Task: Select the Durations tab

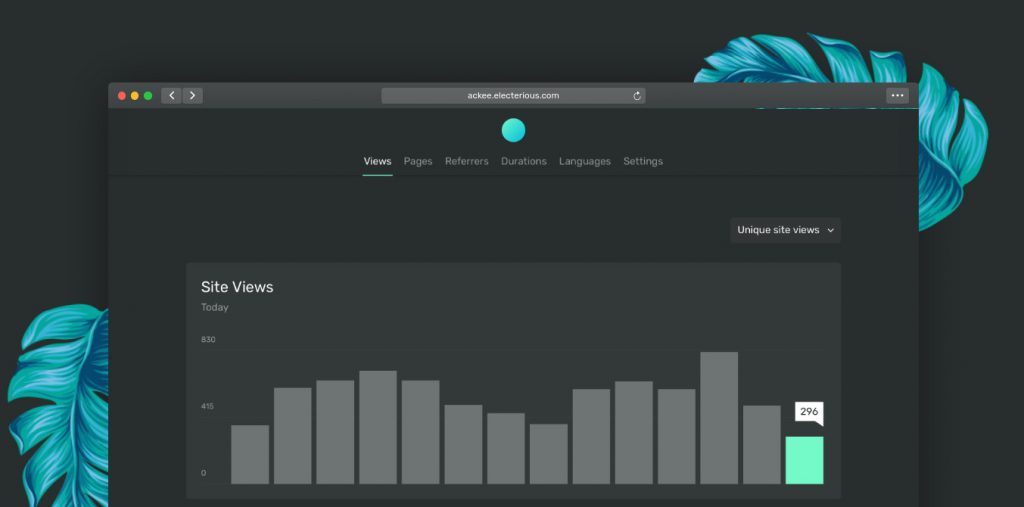Action: click(524, 161)
